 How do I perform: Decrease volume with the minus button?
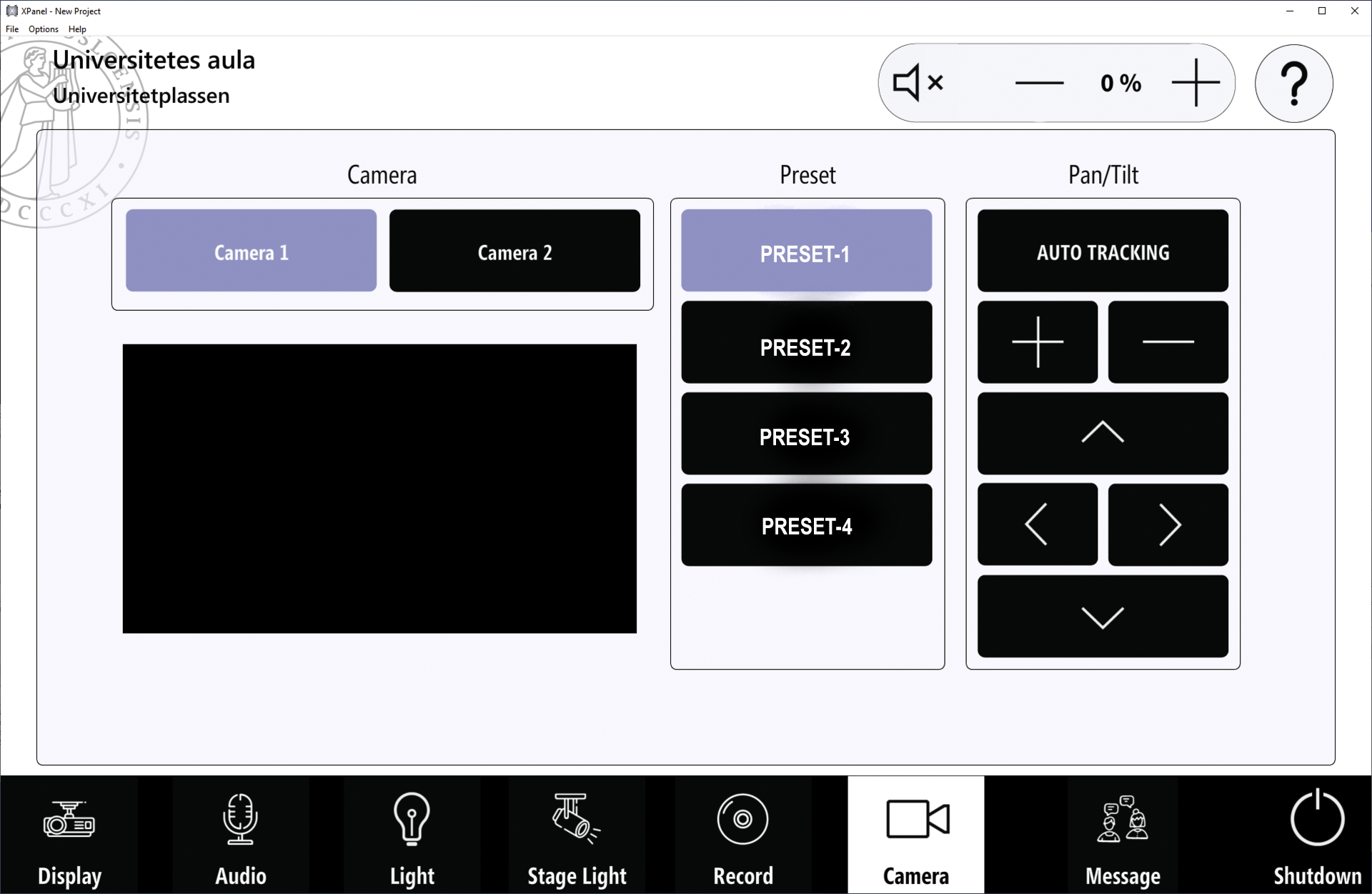click(1039, 83)
